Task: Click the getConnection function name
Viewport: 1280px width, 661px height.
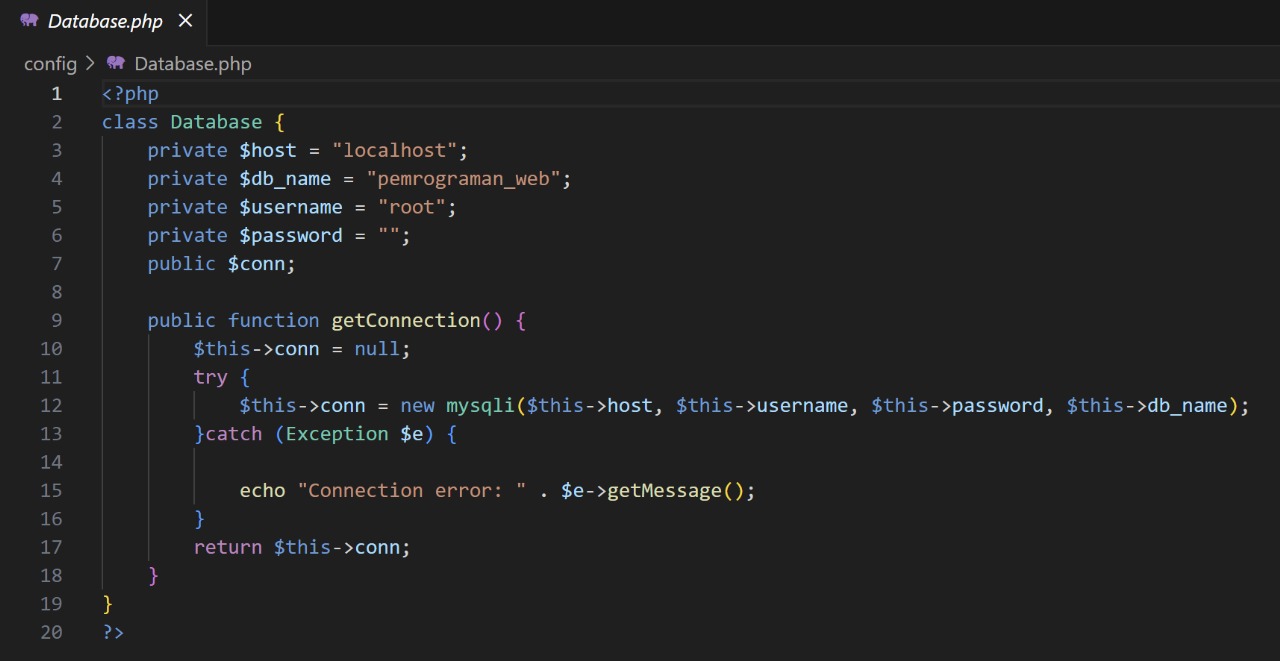Action: tap(406, 321)
